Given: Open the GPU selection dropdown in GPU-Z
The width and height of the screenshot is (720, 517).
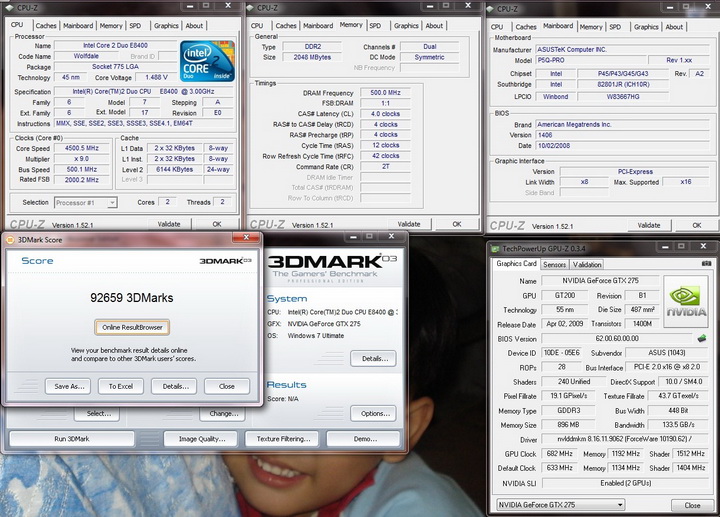Looking at the screenshot, I should pyautogui.click(x=560, y=505).
